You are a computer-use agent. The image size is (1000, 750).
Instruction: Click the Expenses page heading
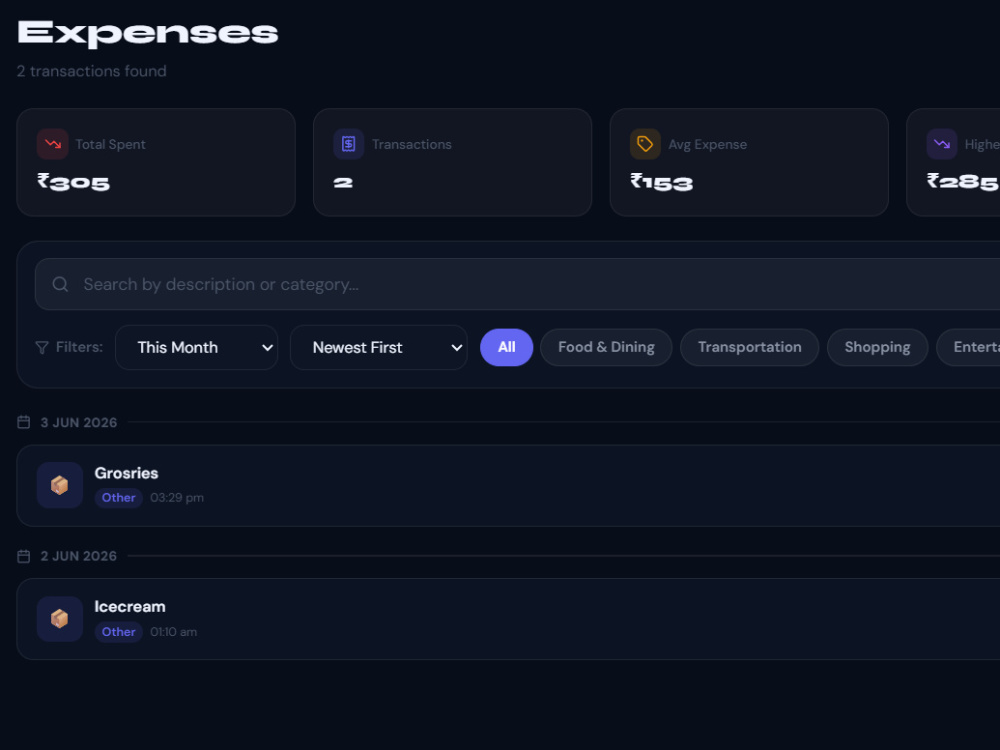pyautogui.click(x=148, y=33)
